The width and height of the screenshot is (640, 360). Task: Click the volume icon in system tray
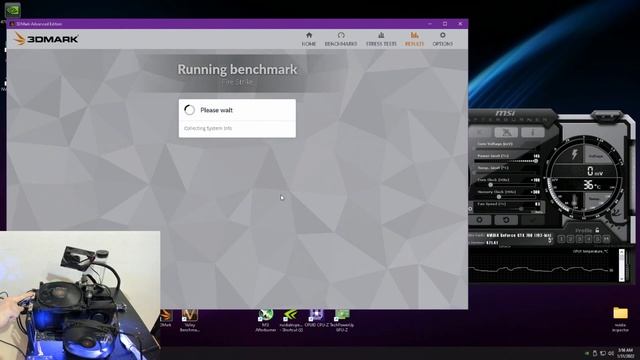pos(611,353)
